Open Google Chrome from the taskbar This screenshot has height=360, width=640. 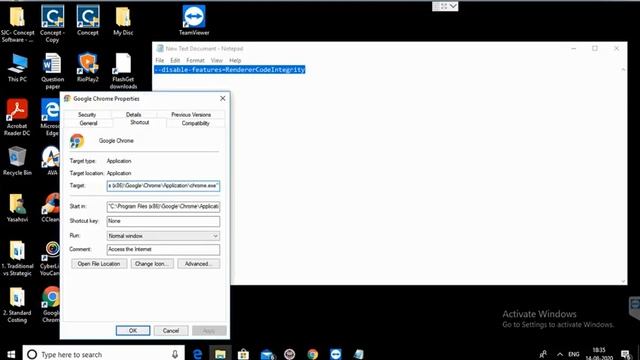313,354
